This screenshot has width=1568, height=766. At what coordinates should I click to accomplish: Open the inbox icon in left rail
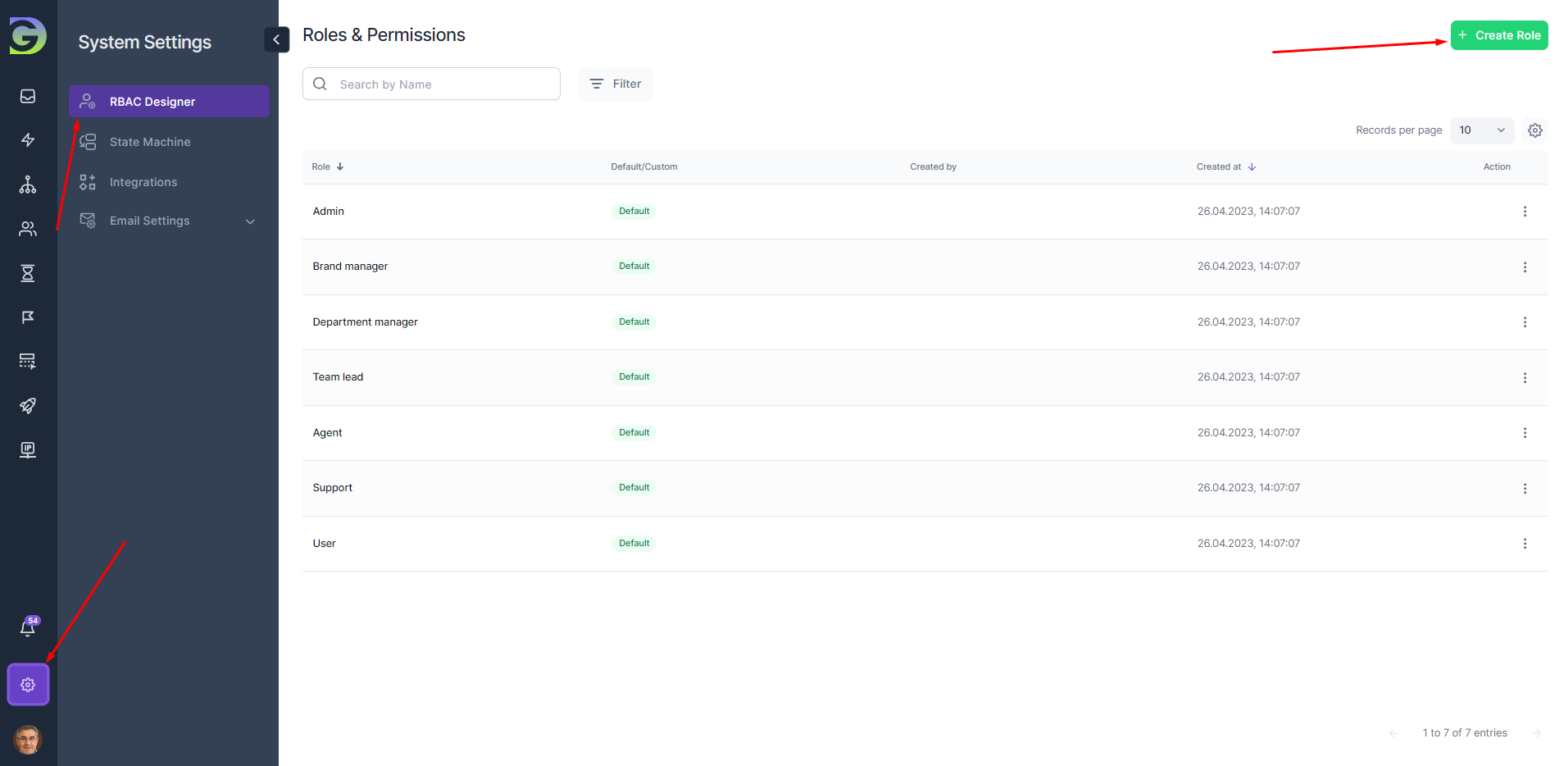[28, 97]
